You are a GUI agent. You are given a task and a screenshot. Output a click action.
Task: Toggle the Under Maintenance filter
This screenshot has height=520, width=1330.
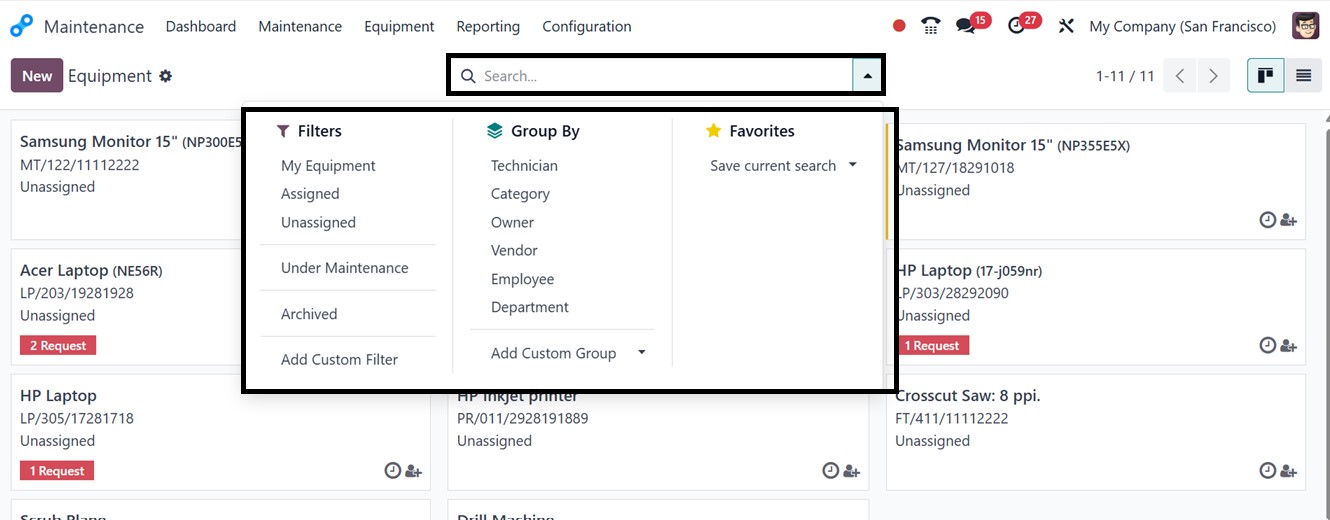click(x=344, y=268)
